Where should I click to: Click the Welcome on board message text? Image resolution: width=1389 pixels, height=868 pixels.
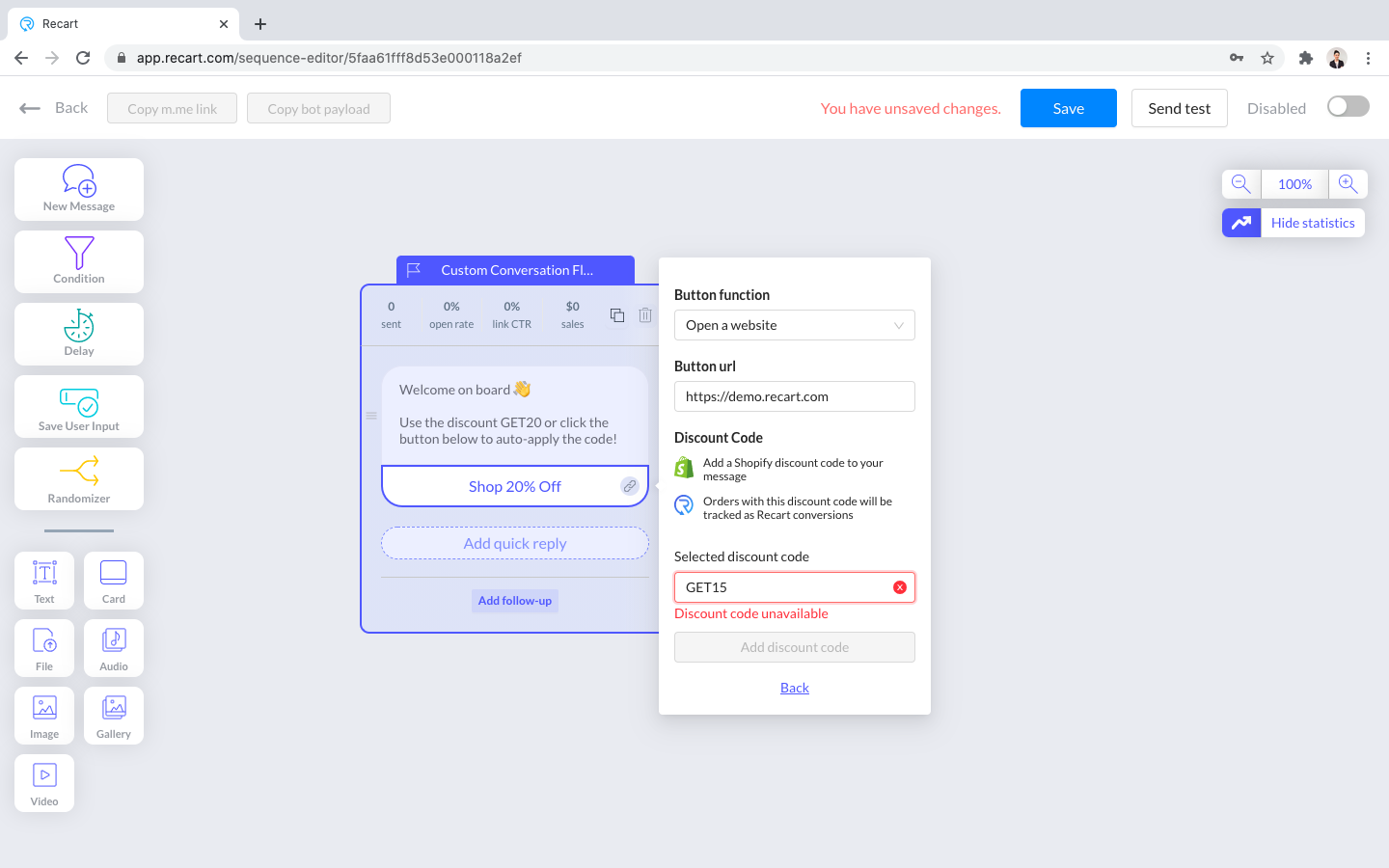click(x=508, y=415)
